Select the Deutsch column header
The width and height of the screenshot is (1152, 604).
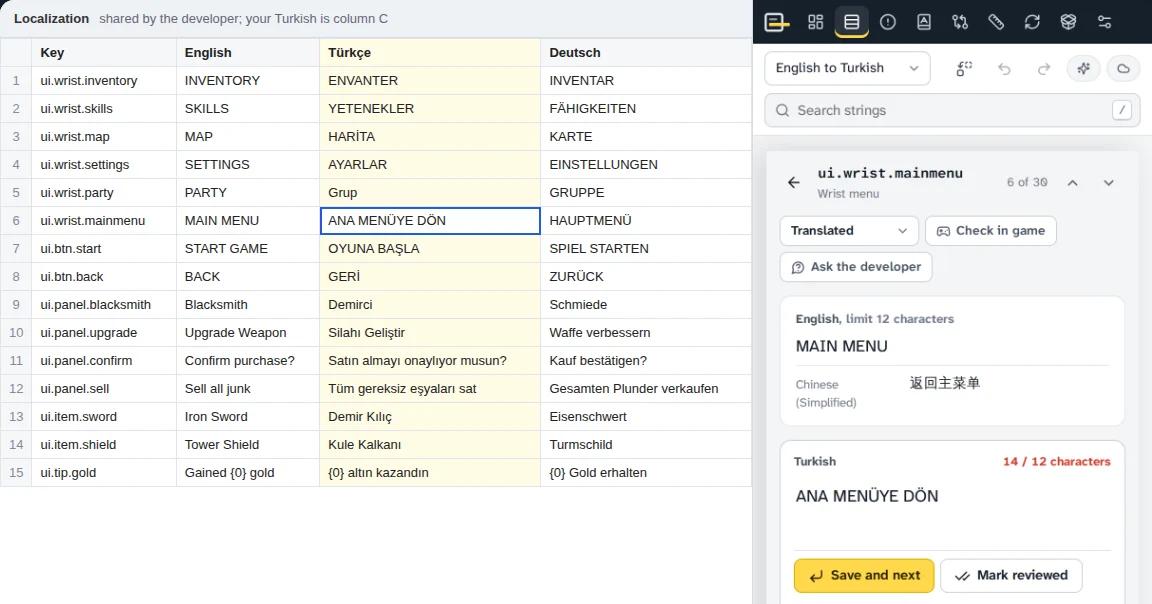tap(646, 53)
